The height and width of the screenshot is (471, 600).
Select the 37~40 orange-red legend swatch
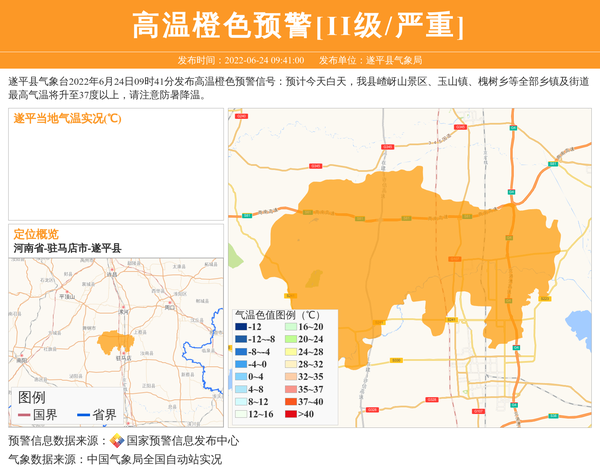(291, 402)
